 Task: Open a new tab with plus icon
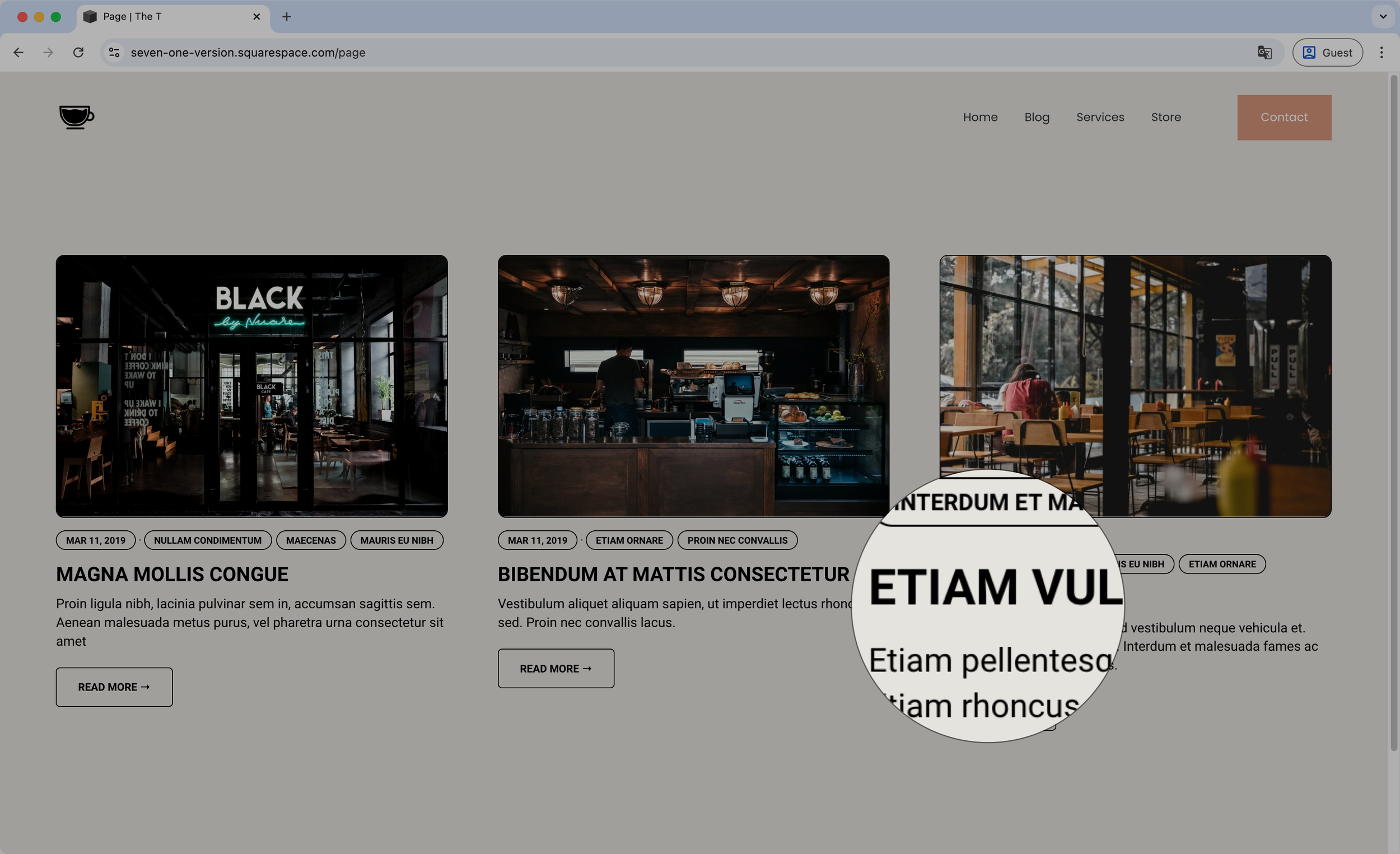(286, 16)
